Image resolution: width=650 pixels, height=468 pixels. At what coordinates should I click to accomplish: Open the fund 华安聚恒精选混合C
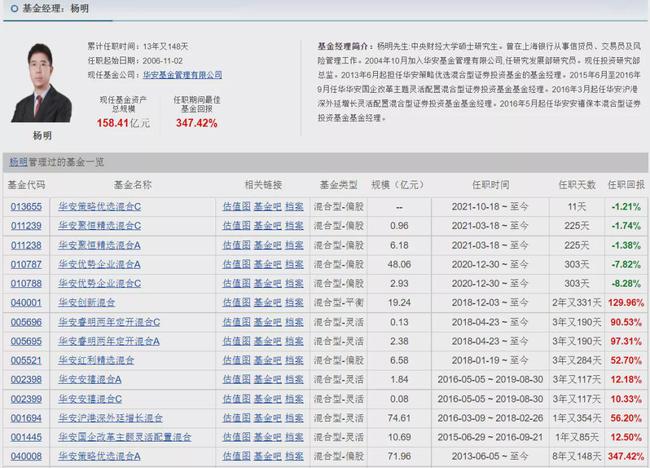click(x=99, y=226)
